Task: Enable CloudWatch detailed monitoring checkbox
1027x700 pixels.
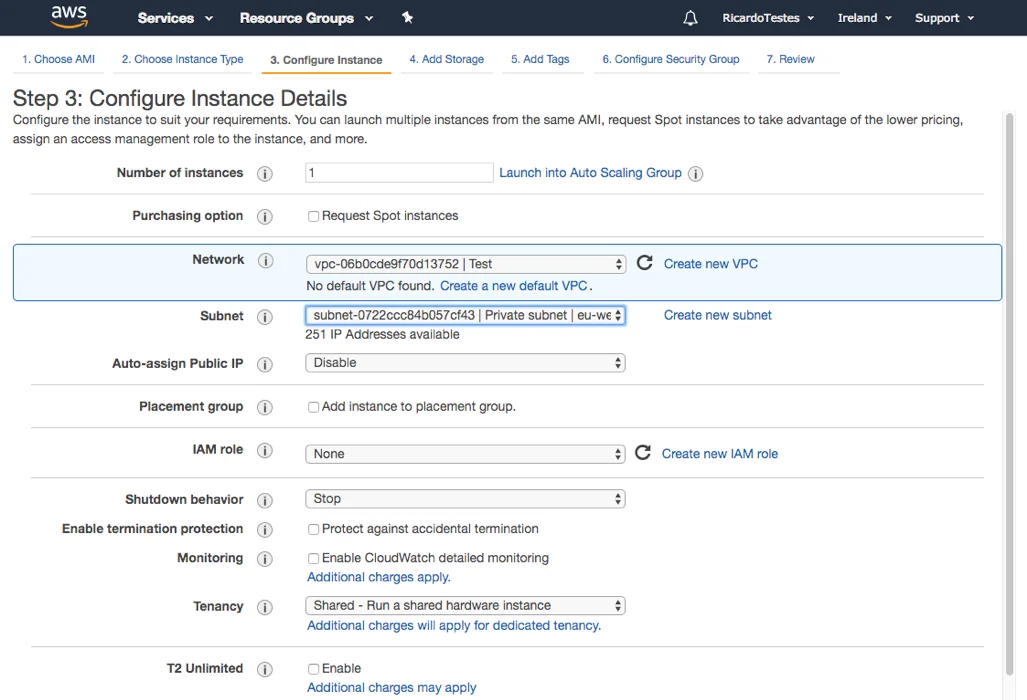Action: [x=313, y=558]
